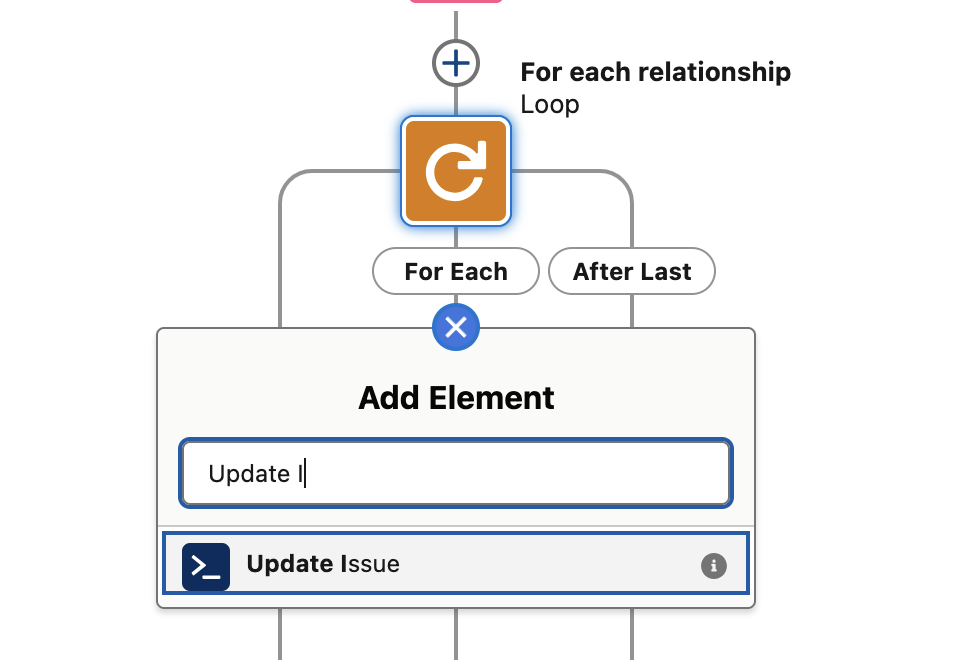The image size is (976, 660).
Task: Click the connector line below After Last label
Action: (x=632, y=311)
